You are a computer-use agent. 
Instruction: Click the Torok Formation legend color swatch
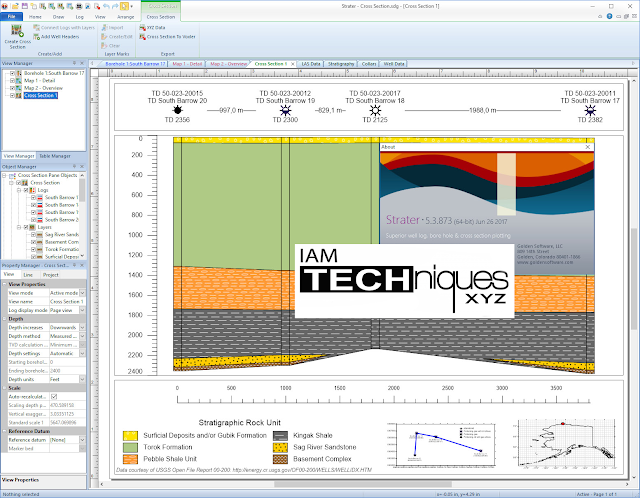click(130, 447)
